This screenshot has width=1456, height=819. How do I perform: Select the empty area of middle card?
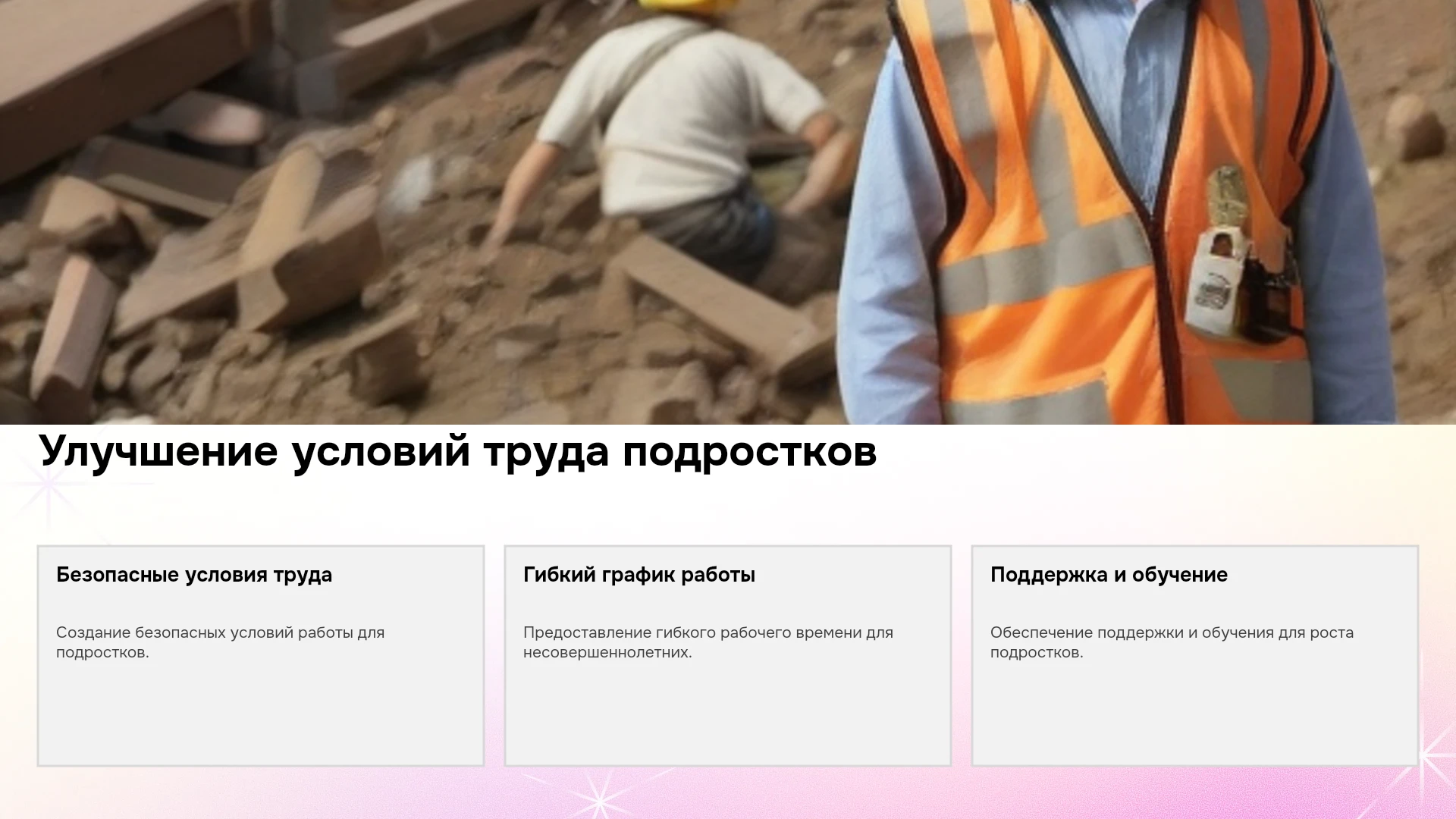click(728, 713)
